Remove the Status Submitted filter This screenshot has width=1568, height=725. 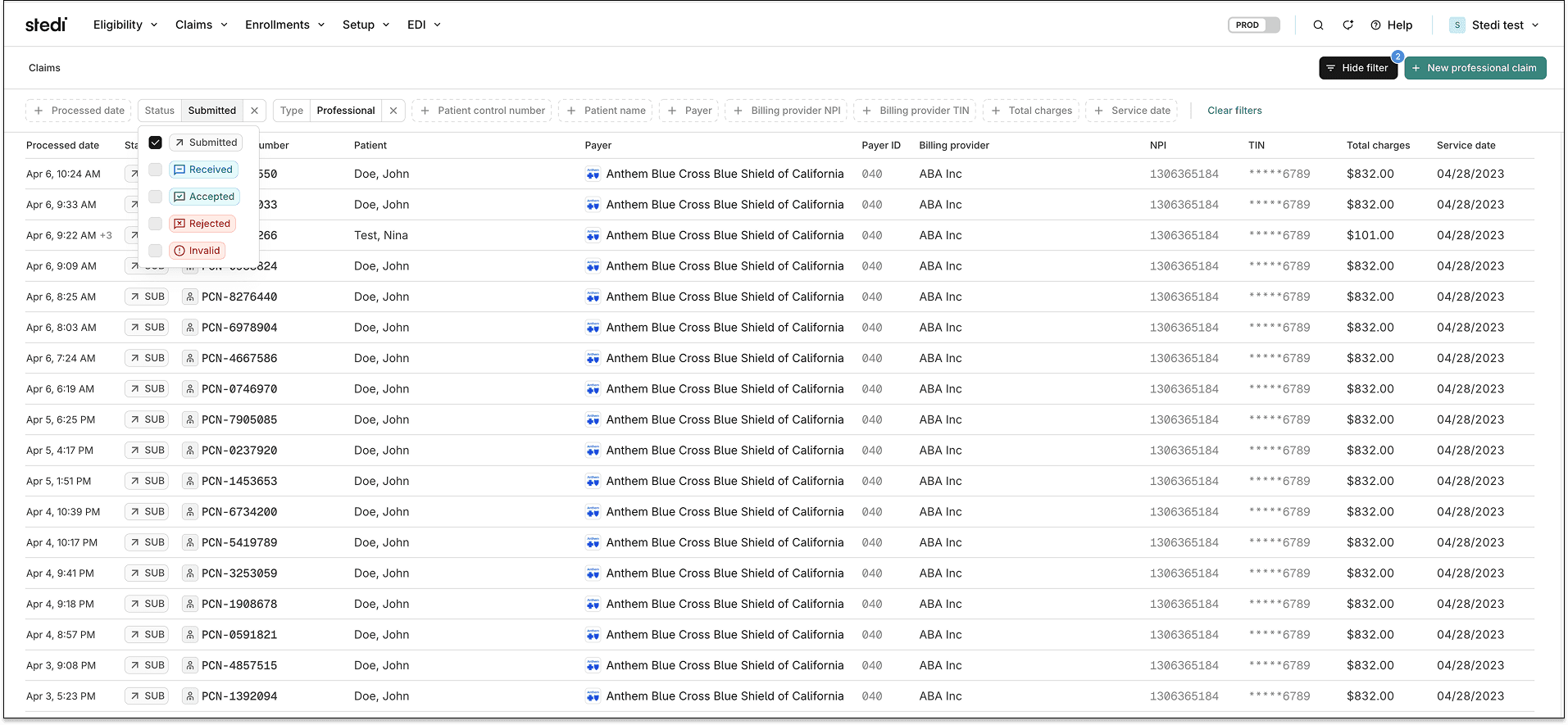[255, 111]
